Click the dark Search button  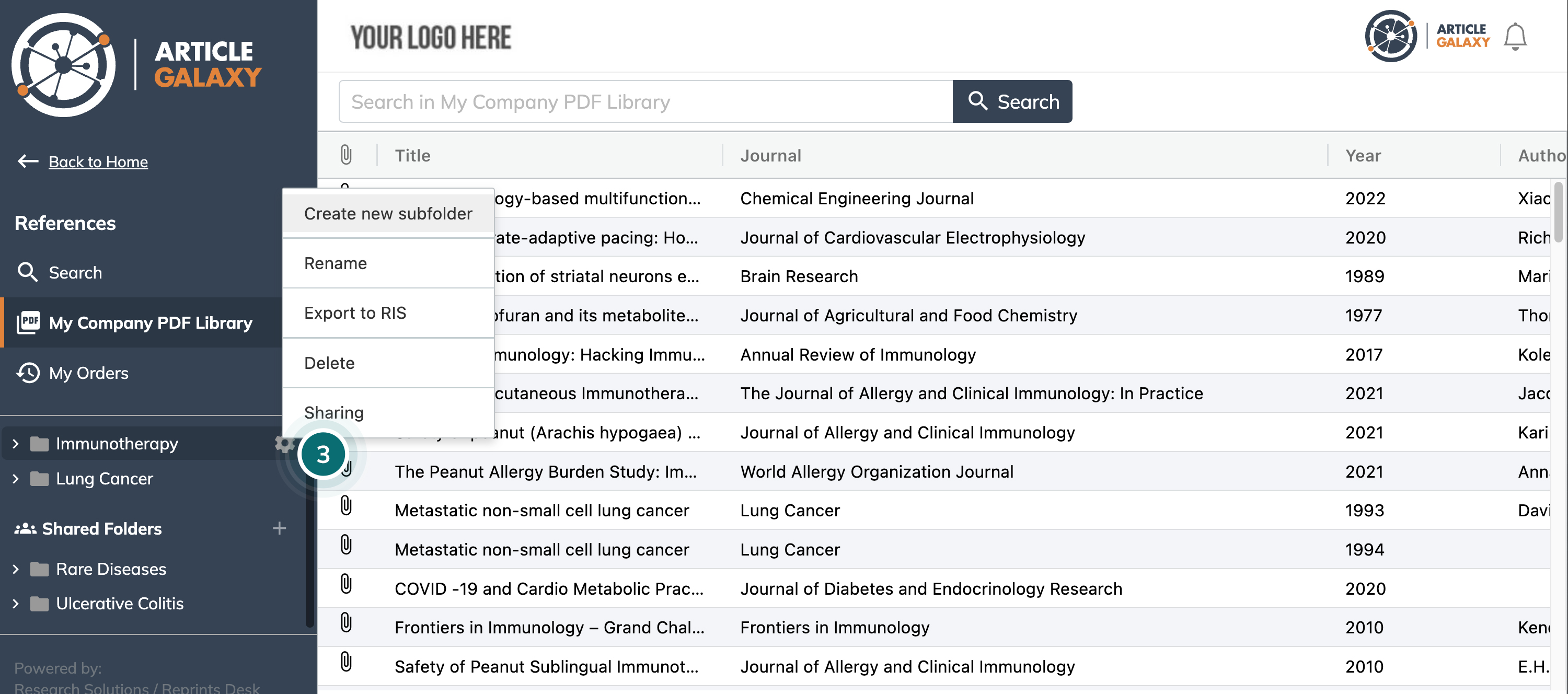[x=1012, y=101]
